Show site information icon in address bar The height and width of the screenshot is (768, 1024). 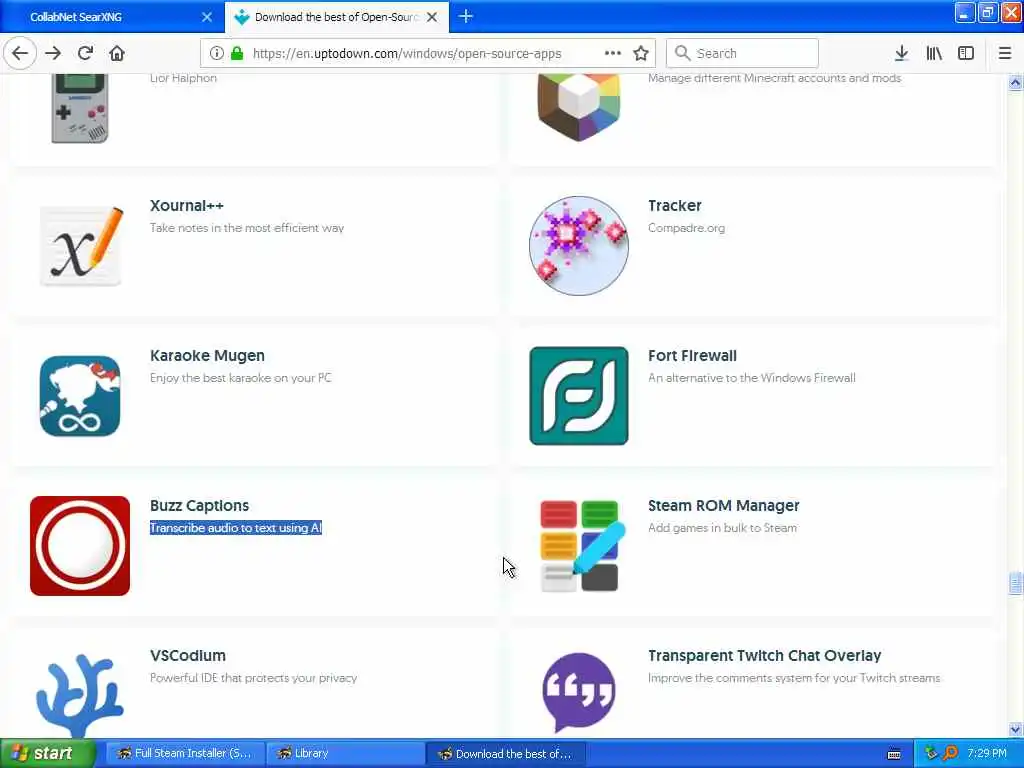click(217, 54)
